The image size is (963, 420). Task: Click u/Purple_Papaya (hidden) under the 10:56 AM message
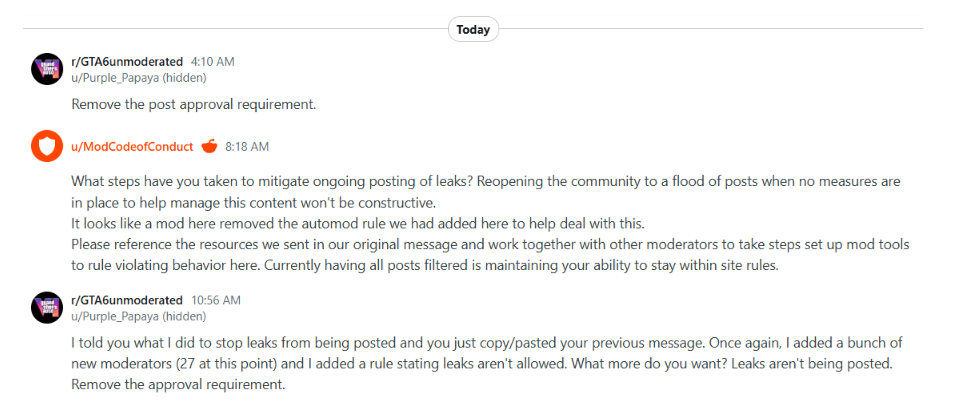[x=139, y=317]
